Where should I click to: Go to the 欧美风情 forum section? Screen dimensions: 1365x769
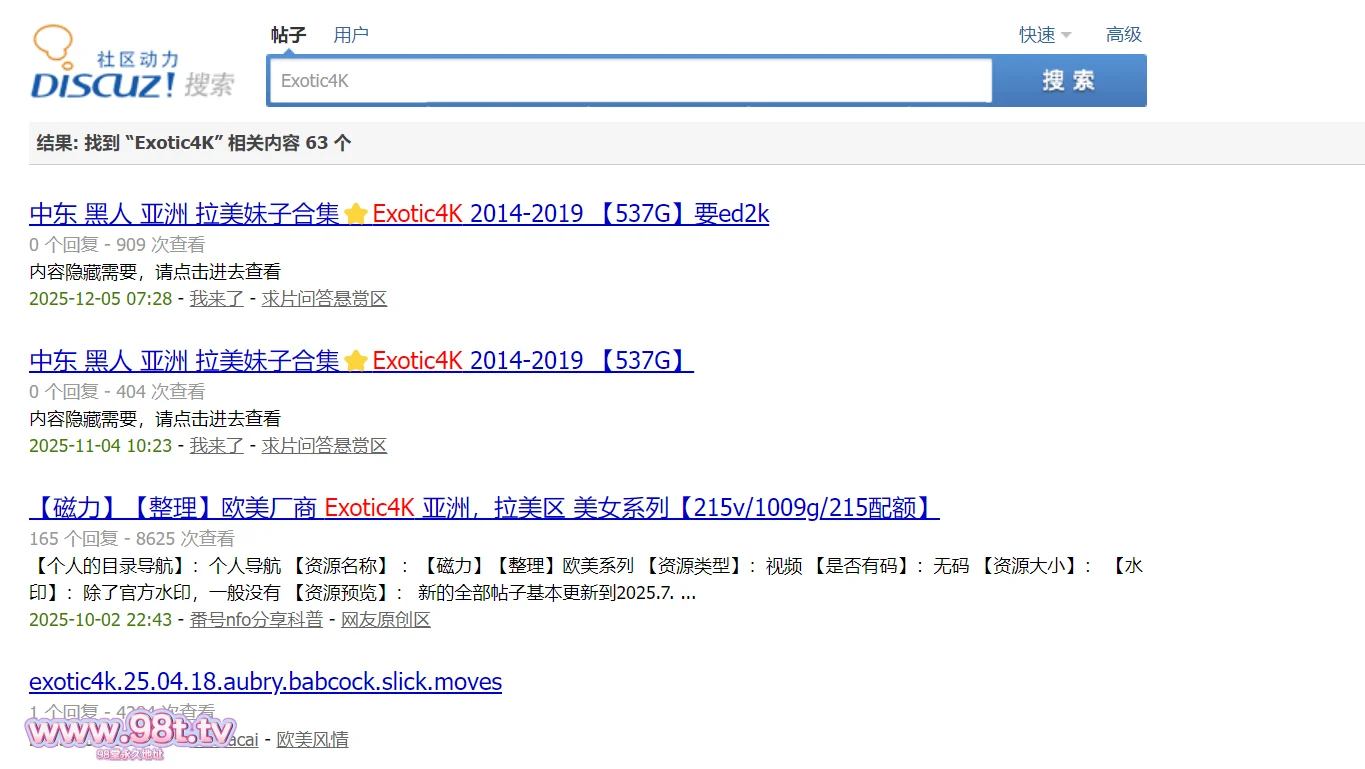312,740
